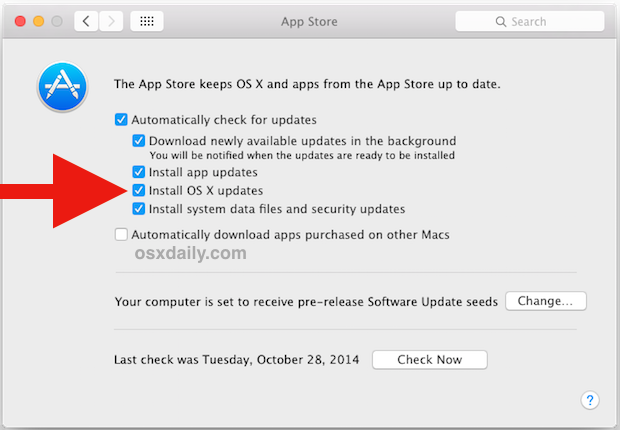The width and height of the screenshot is (620, 430).
Task: Go forward with the right chevron
Action: click(112, 21)
